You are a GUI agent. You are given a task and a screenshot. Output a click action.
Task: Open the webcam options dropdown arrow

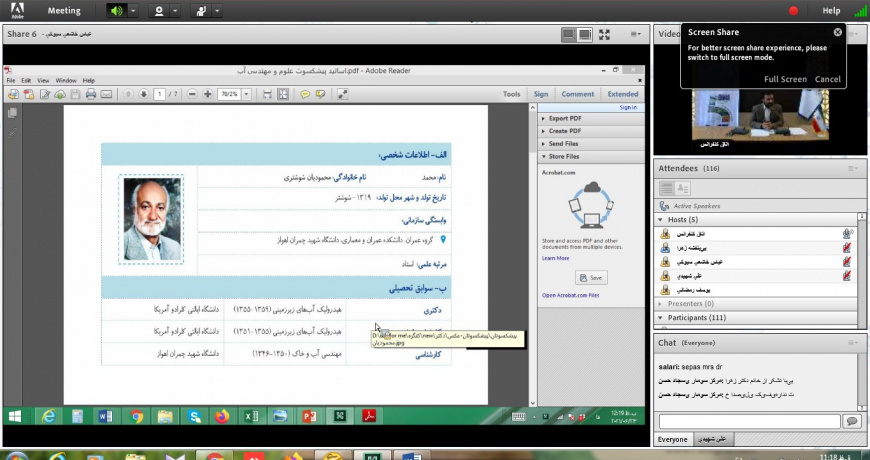click(175, 11)
